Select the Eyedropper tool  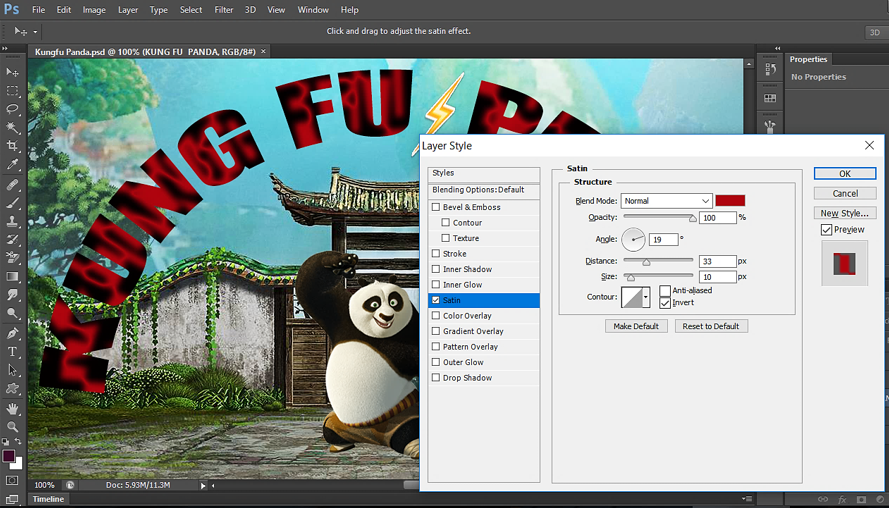12,165
